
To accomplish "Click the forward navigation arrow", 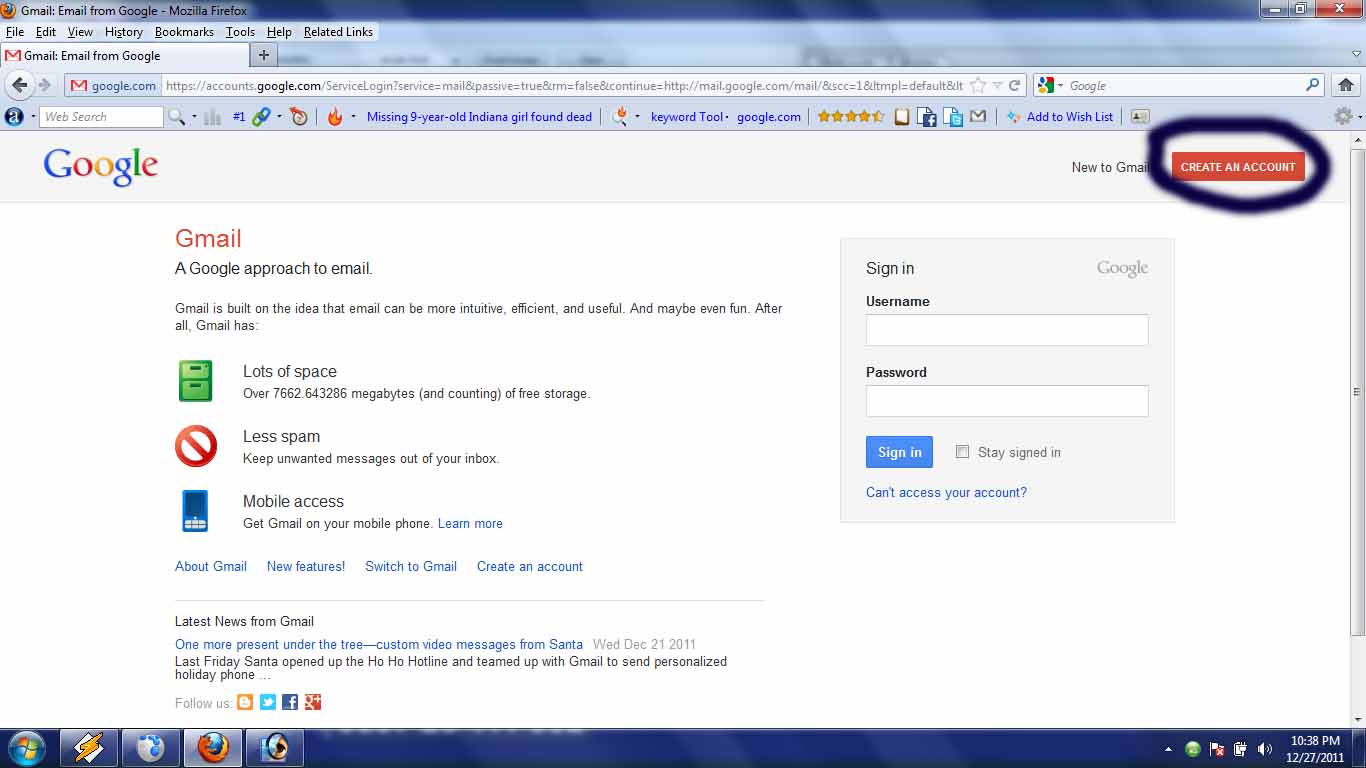I will click(x=44, y=85).
